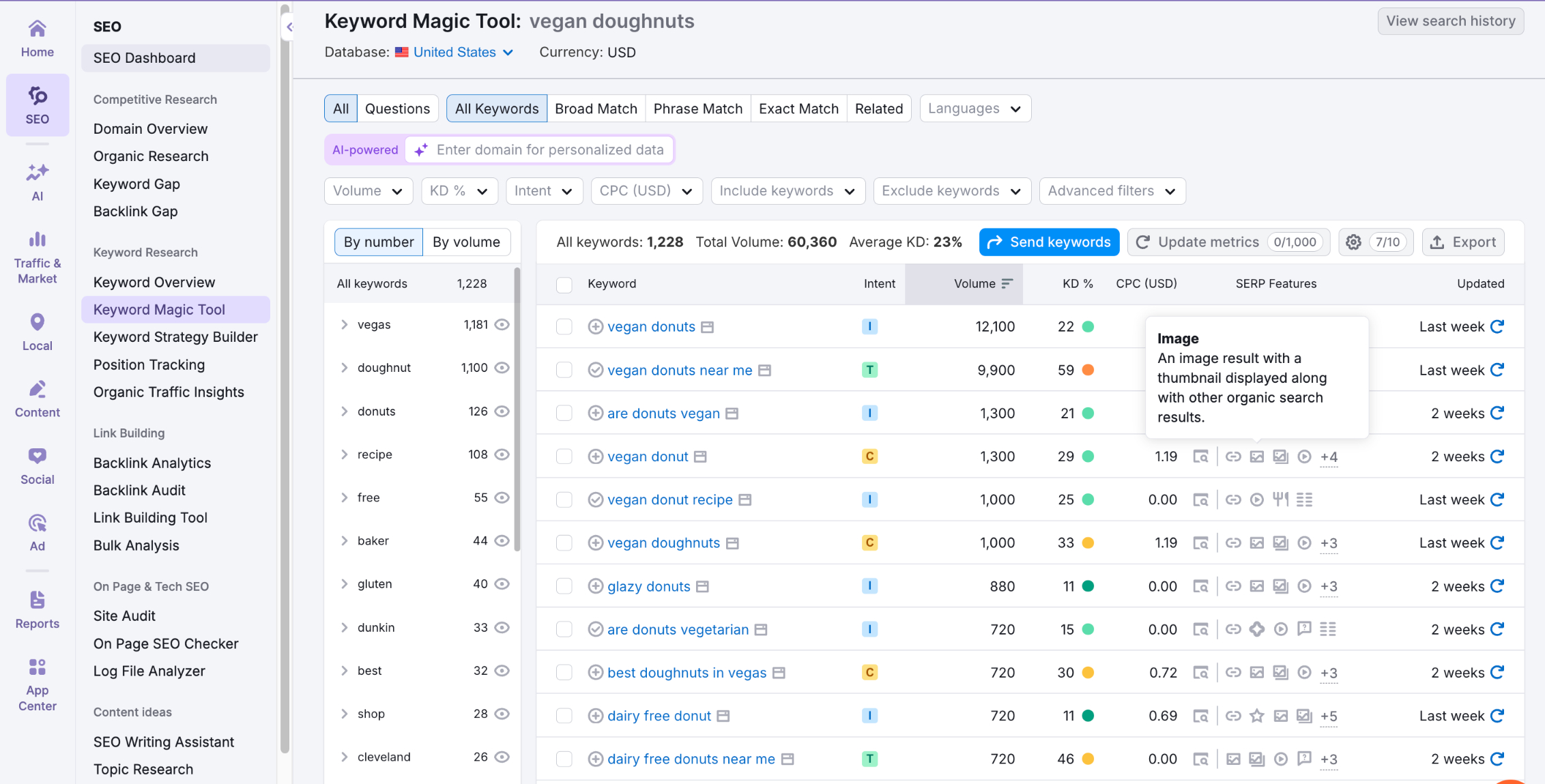Open Advanced filters dropdown

(x=1112, y=191)
